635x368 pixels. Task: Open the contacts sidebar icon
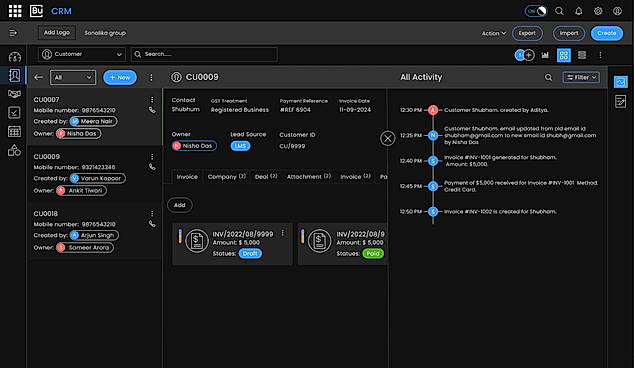(x=15, y=75)
